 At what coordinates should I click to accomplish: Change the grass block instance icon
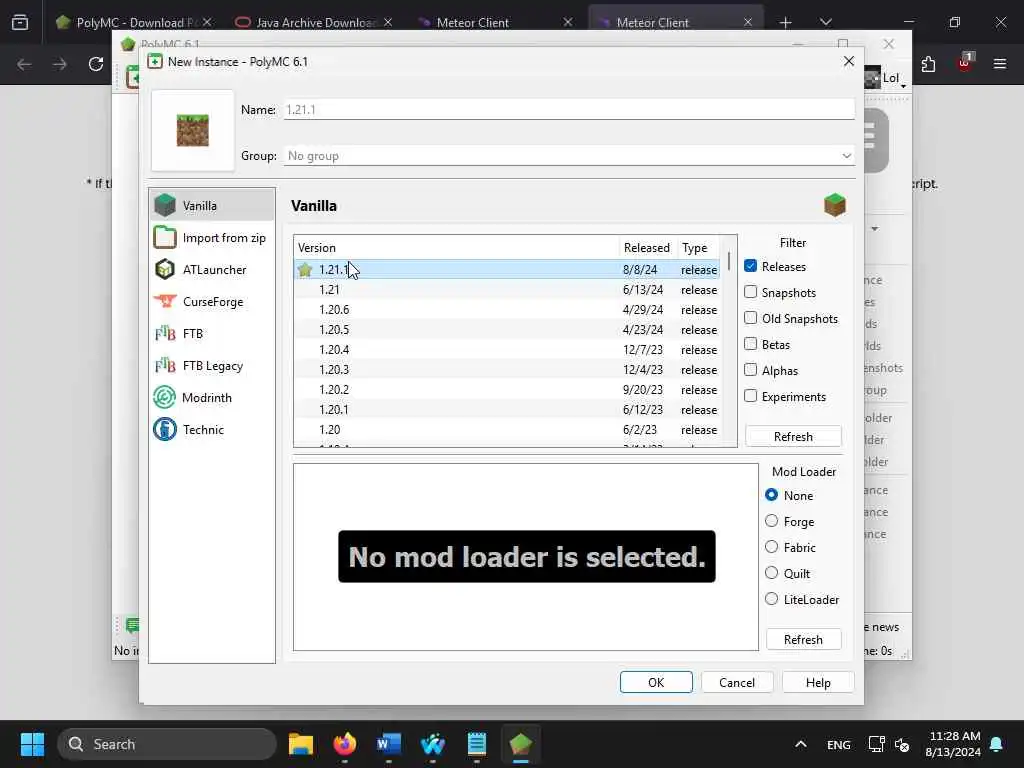[x=193, y=131]
